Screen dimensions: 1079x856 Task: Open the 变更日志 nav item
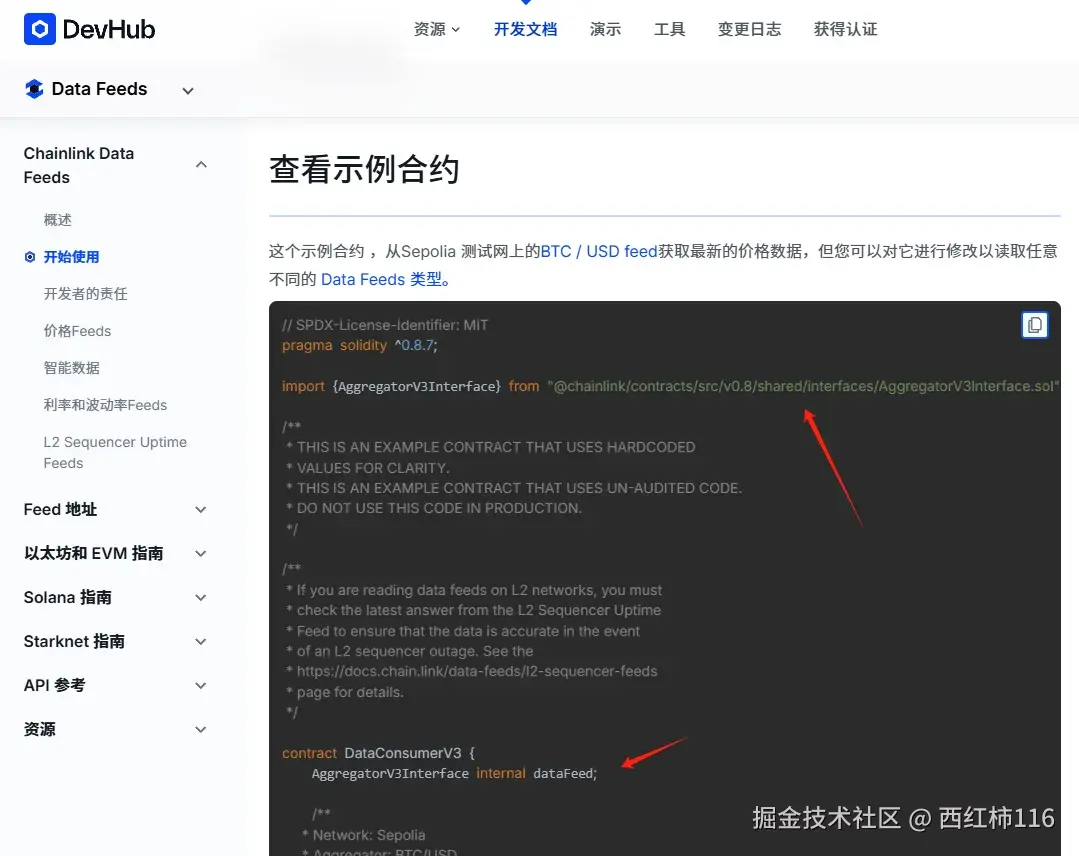[x=749, y=29]
